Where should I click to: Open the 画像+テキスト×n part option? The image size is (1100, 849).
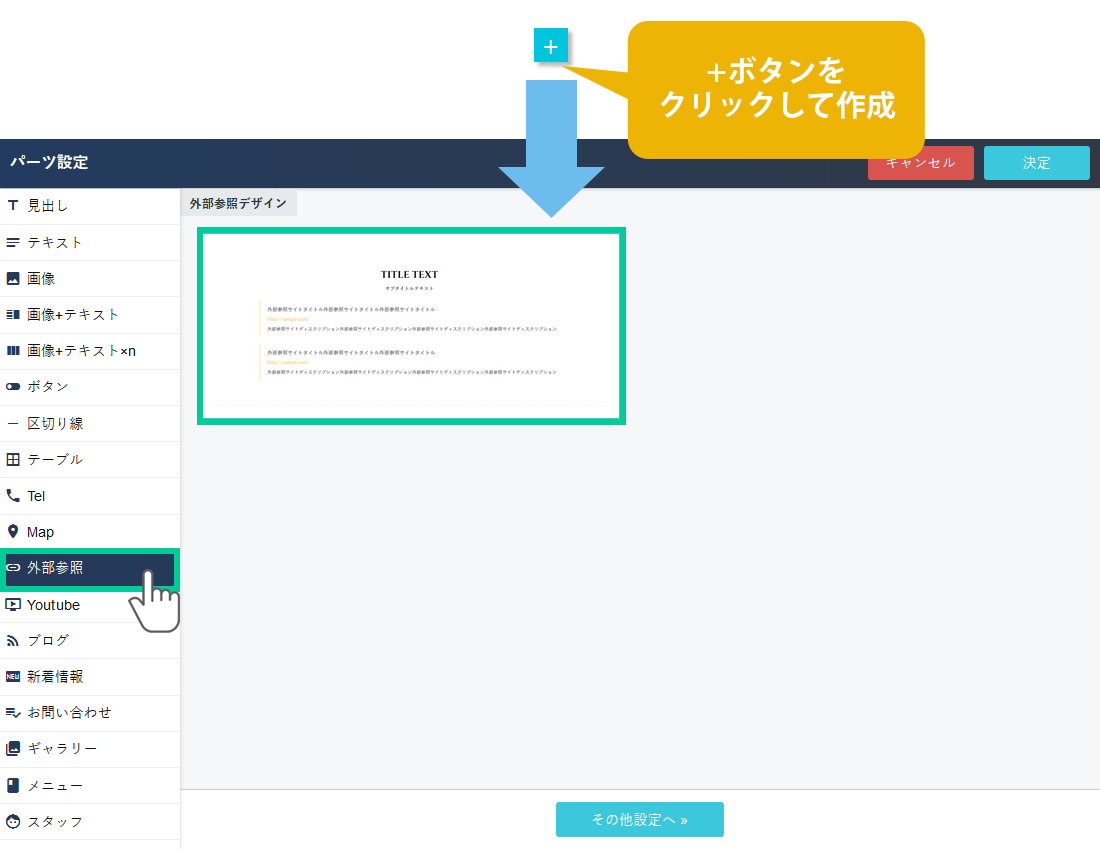pos(81,351)
